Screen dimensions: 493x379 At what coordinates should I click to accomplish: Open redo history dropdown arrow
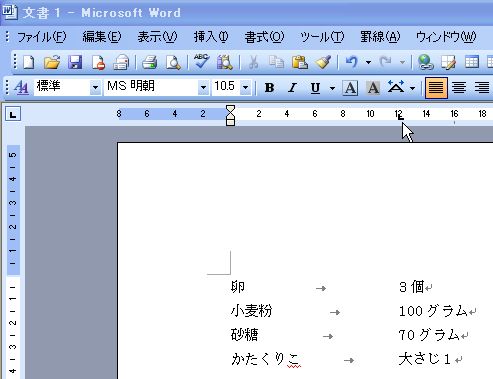tap(402, 62)
